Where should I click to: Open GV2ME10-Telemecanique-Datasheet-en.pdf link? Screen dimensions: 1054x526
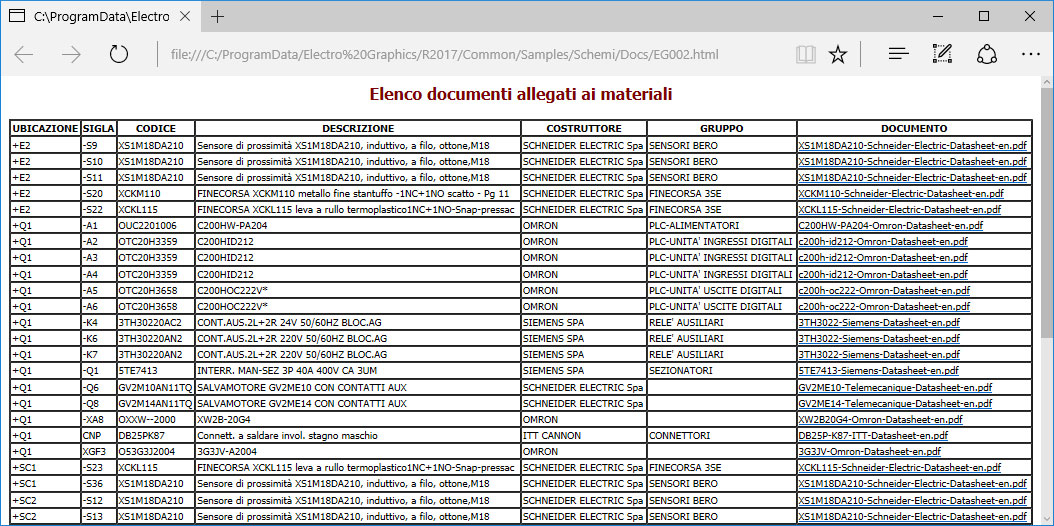[x=895, y=387]
